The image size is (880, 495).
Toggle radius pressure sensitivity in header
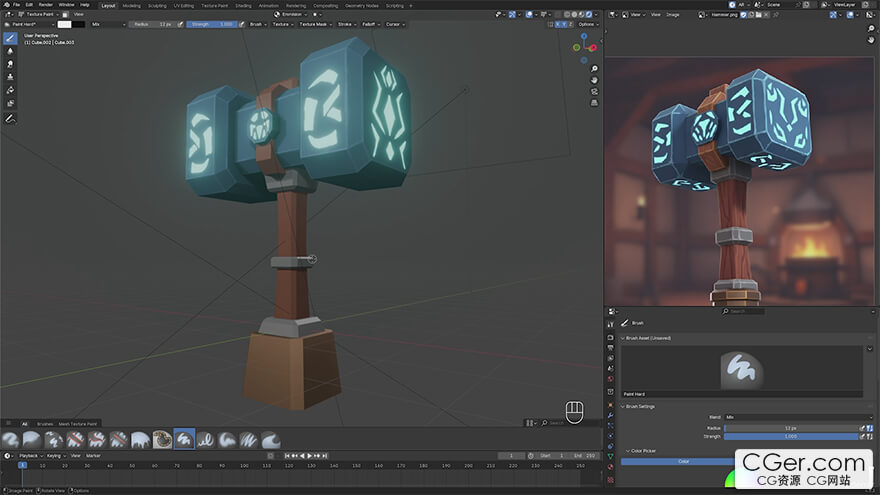tap(178, 24)
